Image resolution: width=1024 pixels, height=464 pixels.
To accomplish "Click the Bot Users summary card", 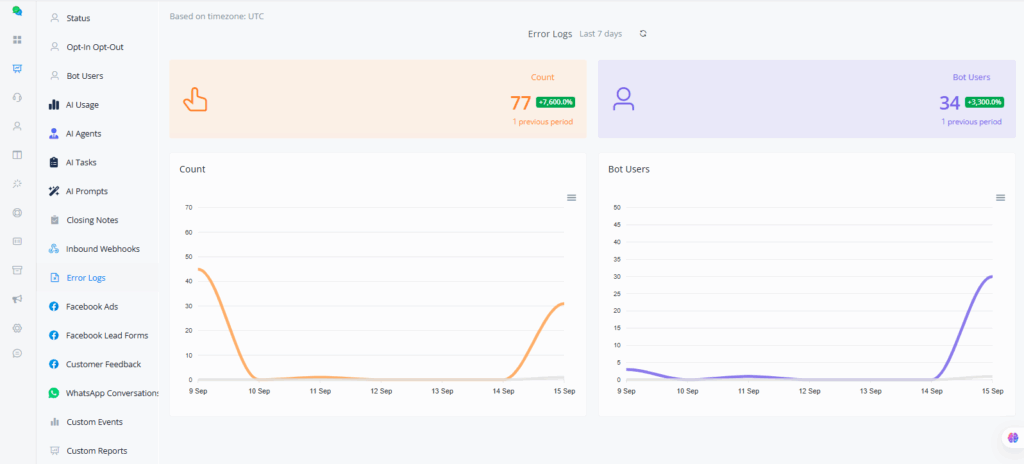I will [x=806, y=99].
